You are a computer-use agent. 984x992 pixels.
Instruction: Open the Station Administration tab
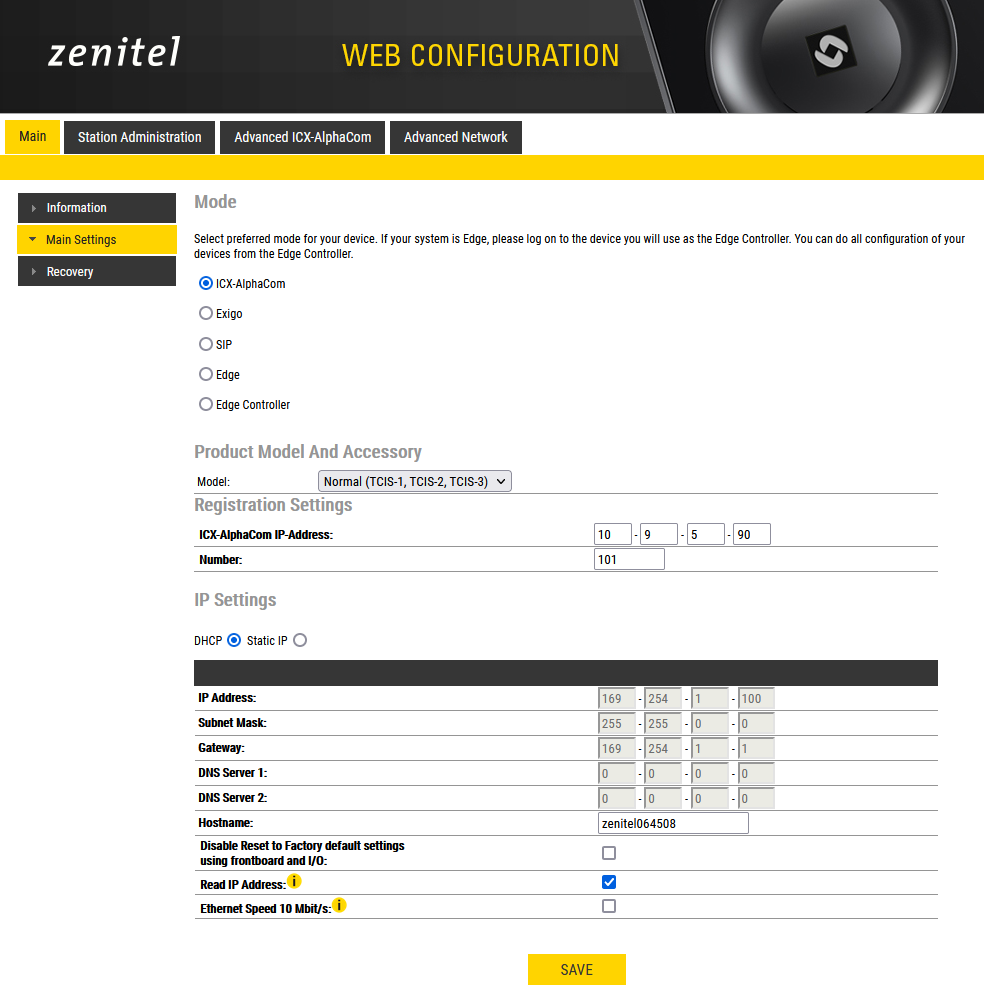point(139,137)
